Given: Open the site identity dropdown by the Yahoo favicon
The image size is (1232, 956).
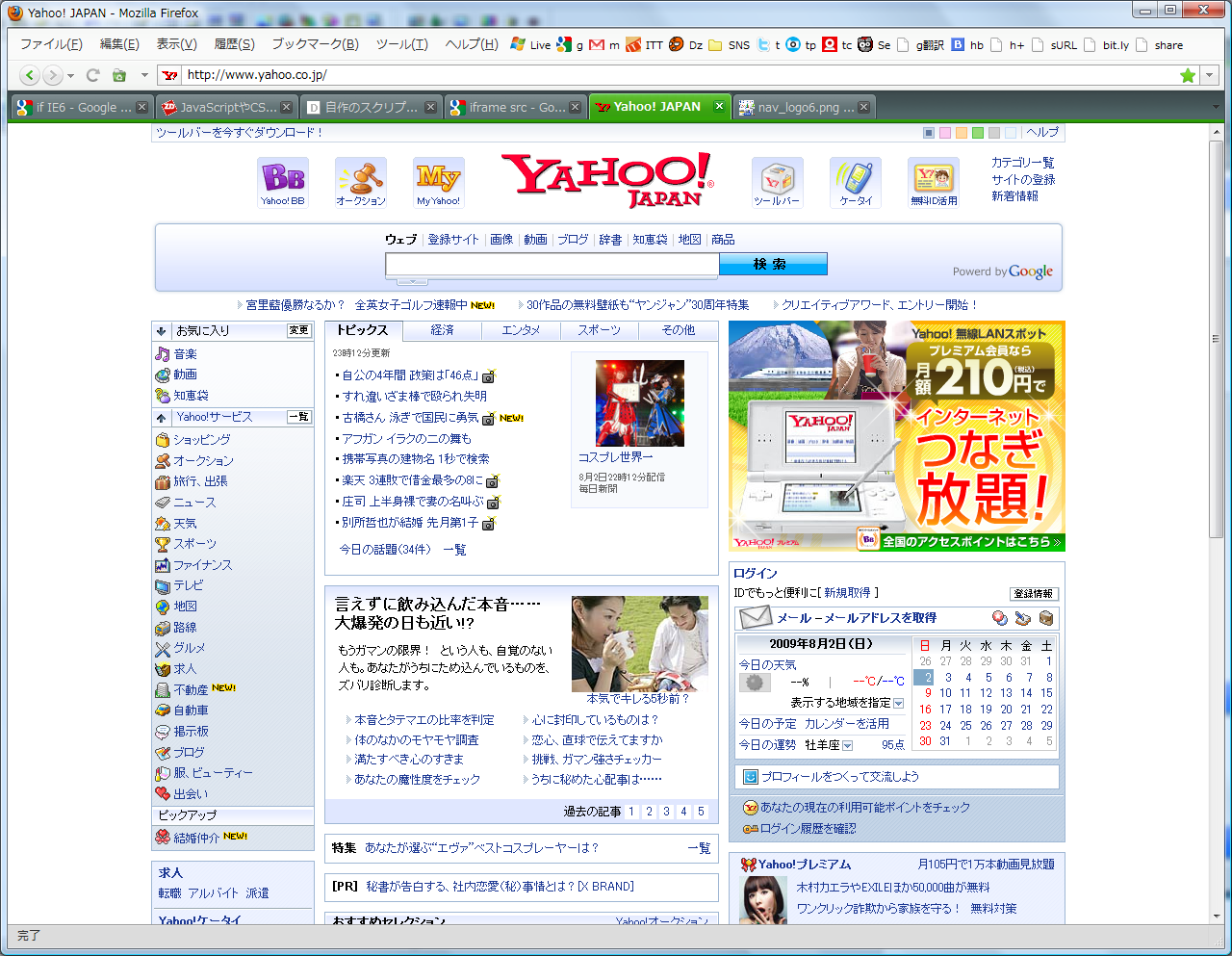Looking at the screenshot, I should tap(169, 75).
